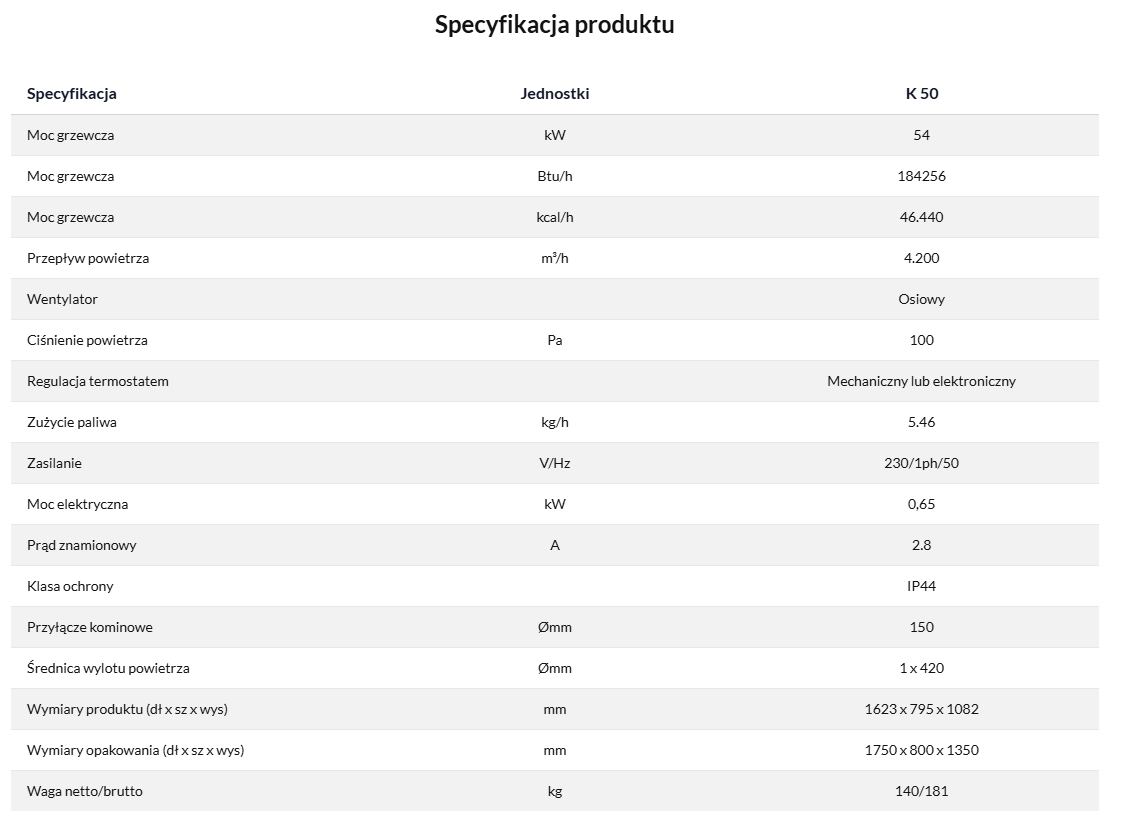
Task: Select the '1623 x 795 x 1082' dimensions value
Action: coord(921,709)
